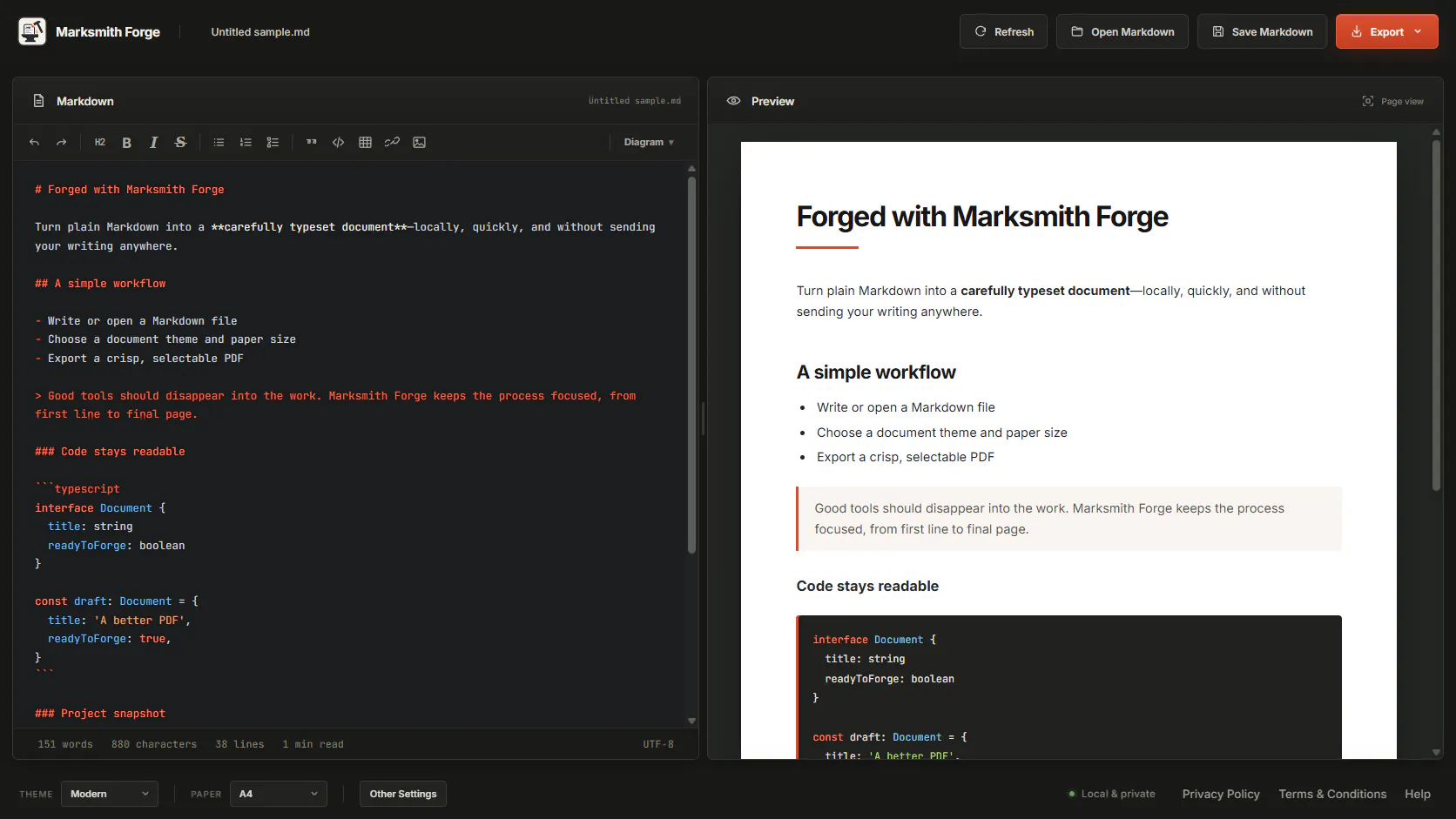Toggle bold formatting
Viewport: 1456px width, 819px height.
coord(127,142)
